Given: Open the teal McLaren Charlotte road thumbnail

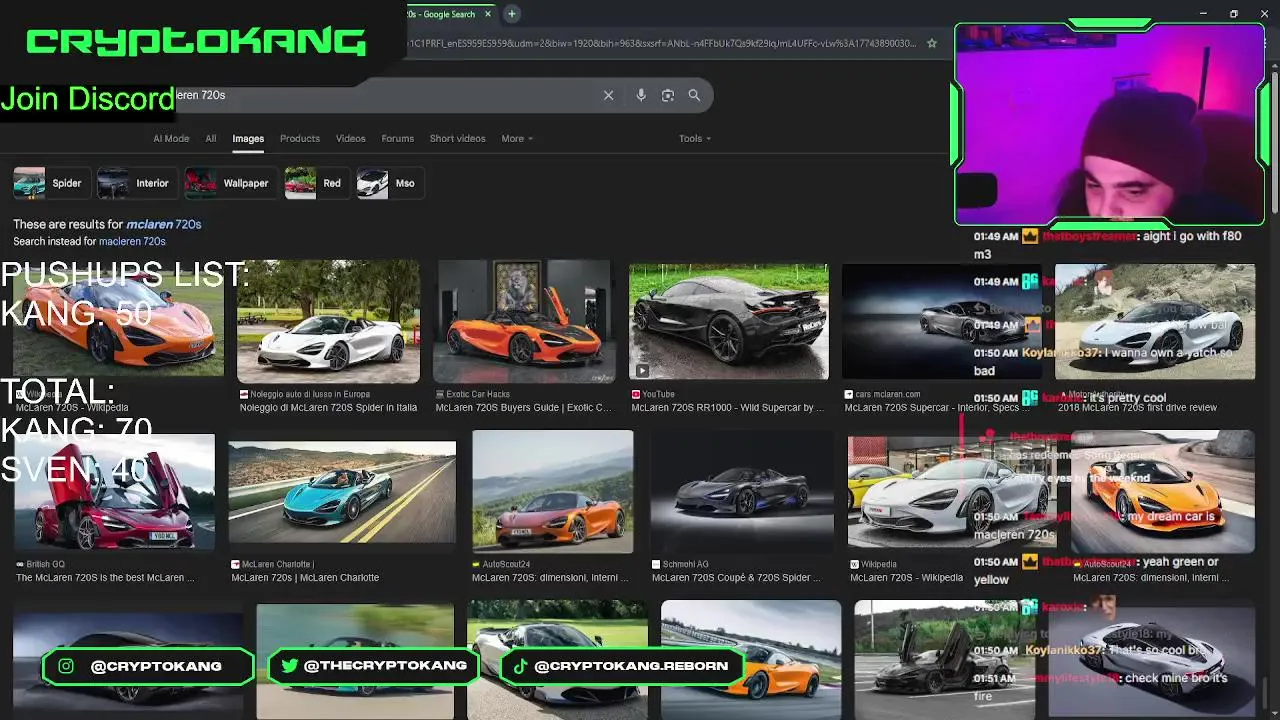Looking at the screenshot, I should coord(342,492).
